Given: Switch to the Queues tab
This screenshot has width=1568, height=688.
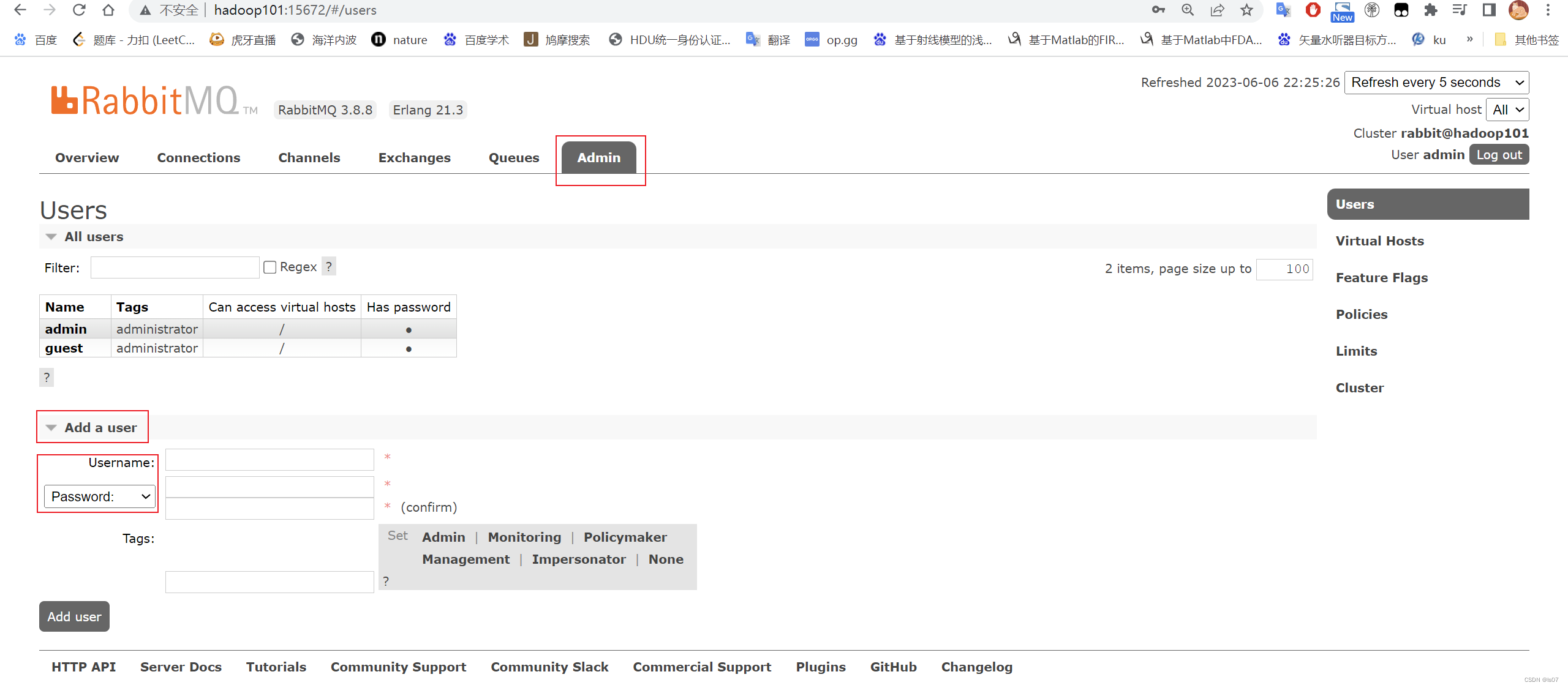Looking at the screenshot, I should 513,157.
